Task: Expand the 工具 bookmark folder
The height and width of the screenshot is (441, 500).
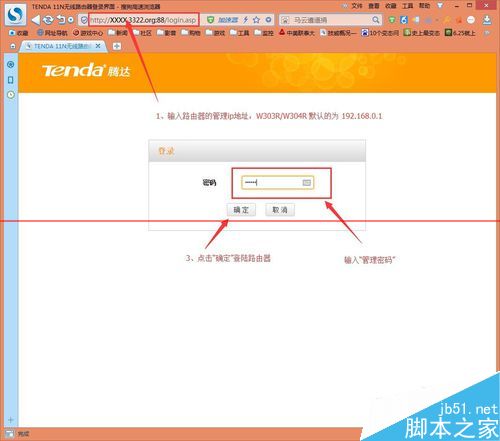Action: [x=240, y=33]
